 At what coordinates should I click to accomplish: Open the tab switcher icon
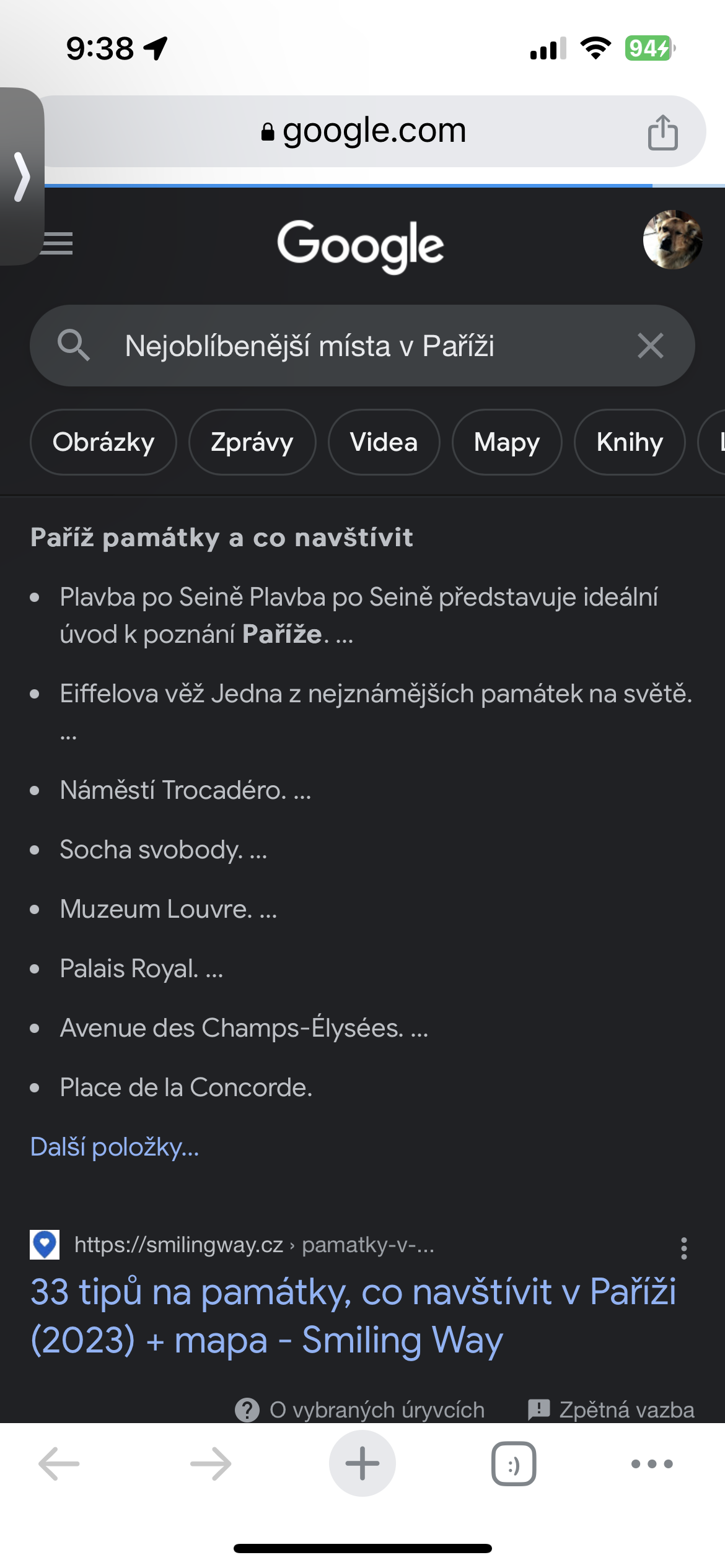tap(514, 1463)
